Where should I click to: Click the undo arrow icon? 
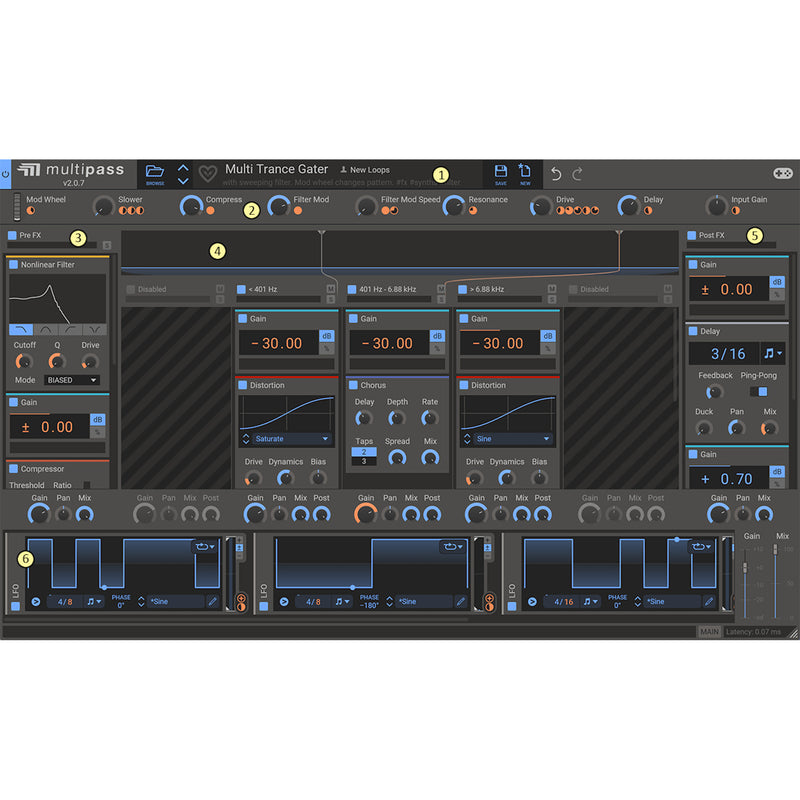click(x=556, y=174)
